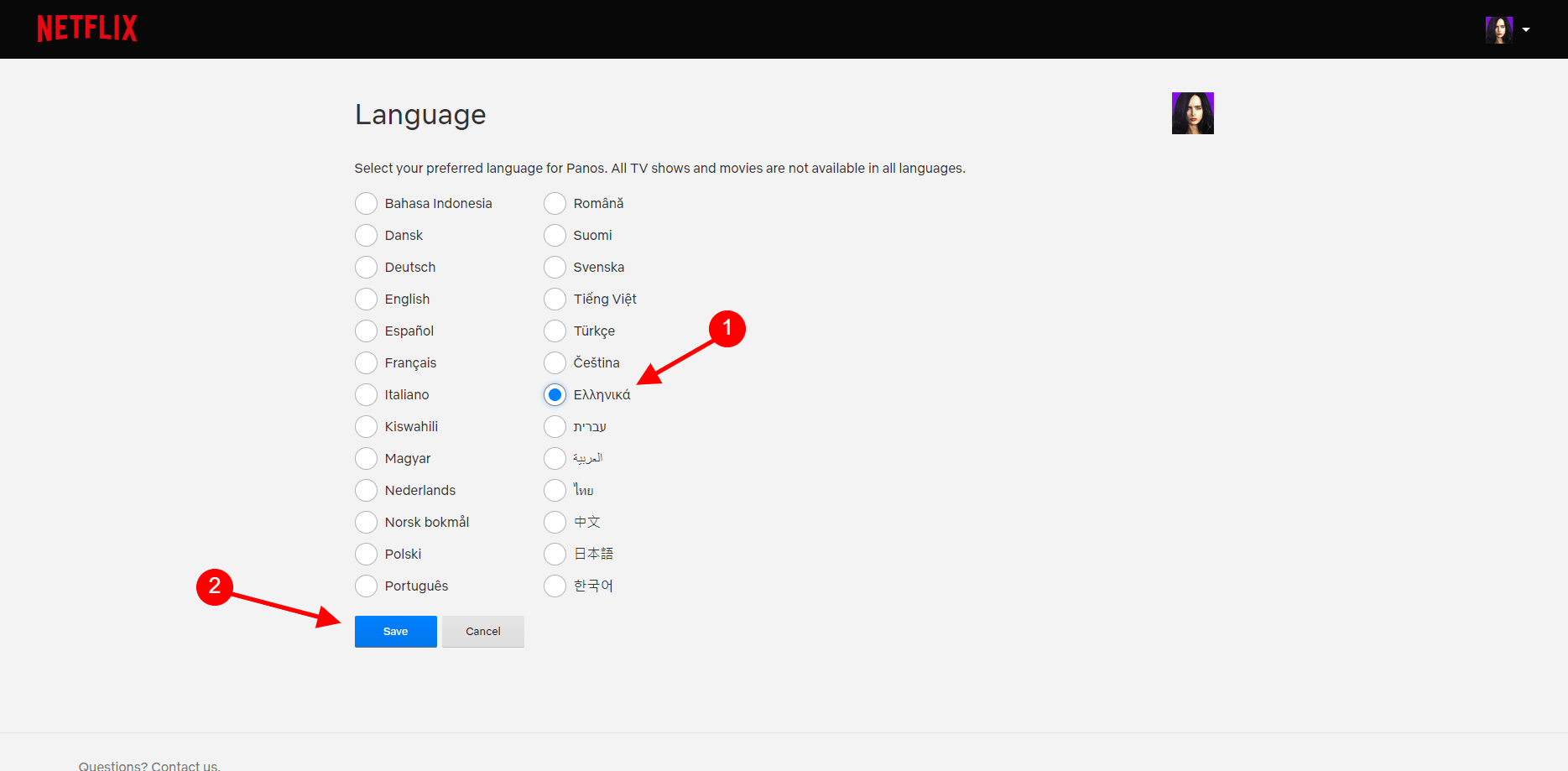Open the account dropdown arrow
This screenshot has width=1568, height=771.
(x=1526, y=29)
